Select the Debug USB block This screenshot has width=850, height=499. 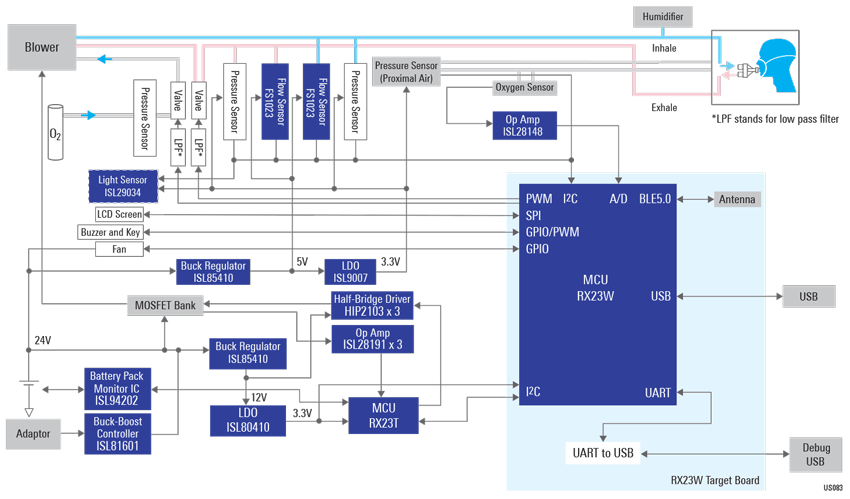click(815, 455)
